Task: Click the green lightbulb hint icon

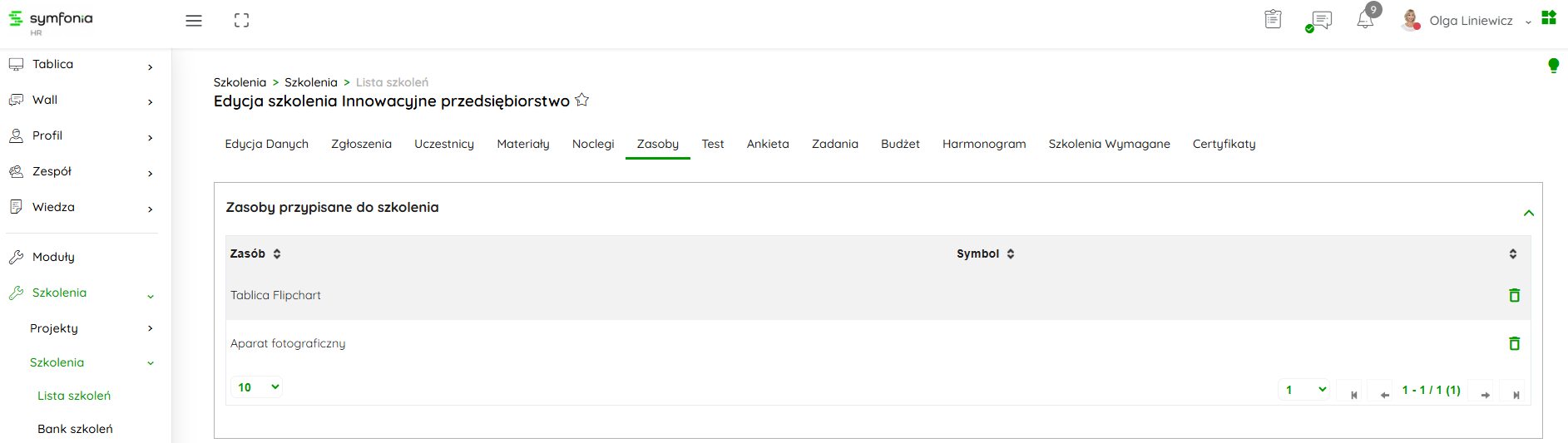Action: pos(1552,66)
